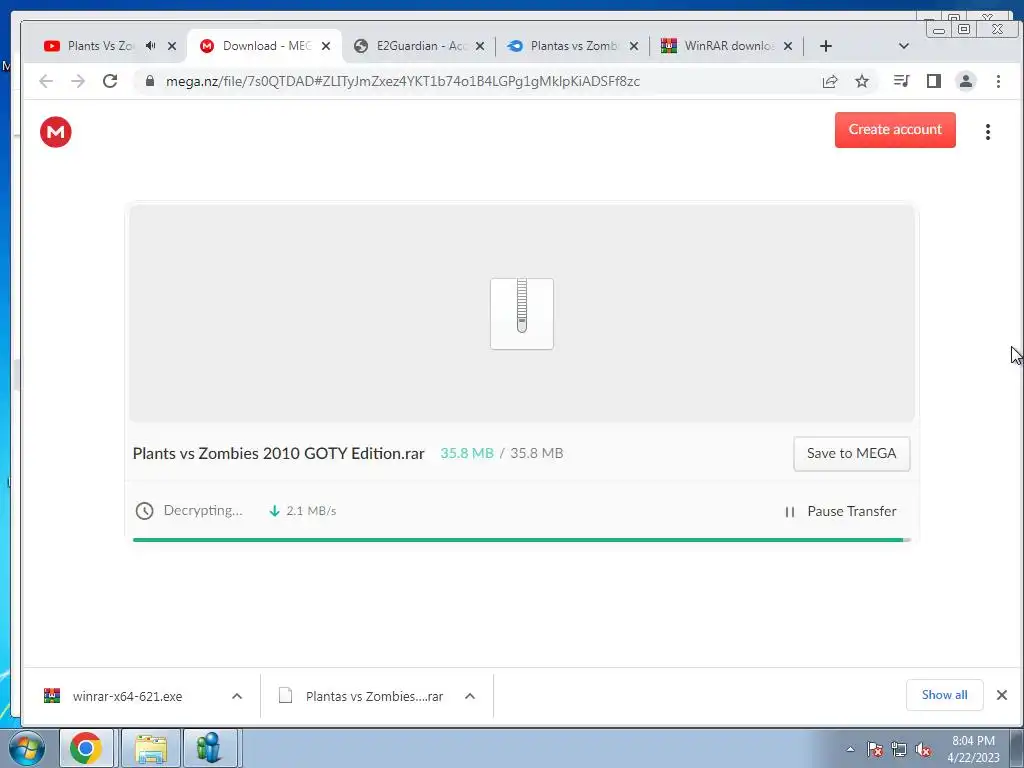
Task: Click the Chrome taskbar icon
Action: click(x=86, y=748)
